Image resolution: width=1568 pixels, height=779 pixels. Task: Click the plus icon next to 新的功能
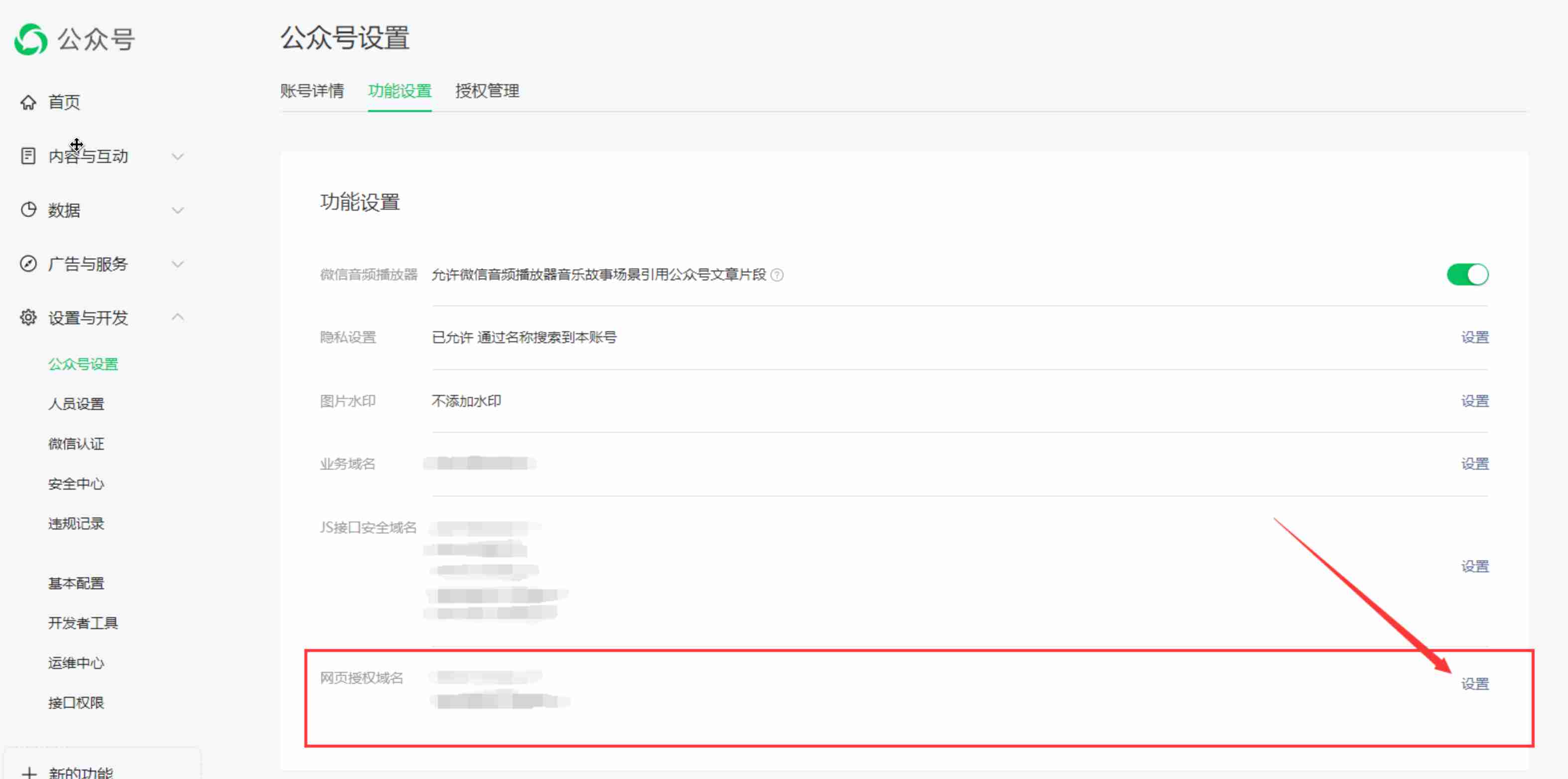tap(28, 773)
